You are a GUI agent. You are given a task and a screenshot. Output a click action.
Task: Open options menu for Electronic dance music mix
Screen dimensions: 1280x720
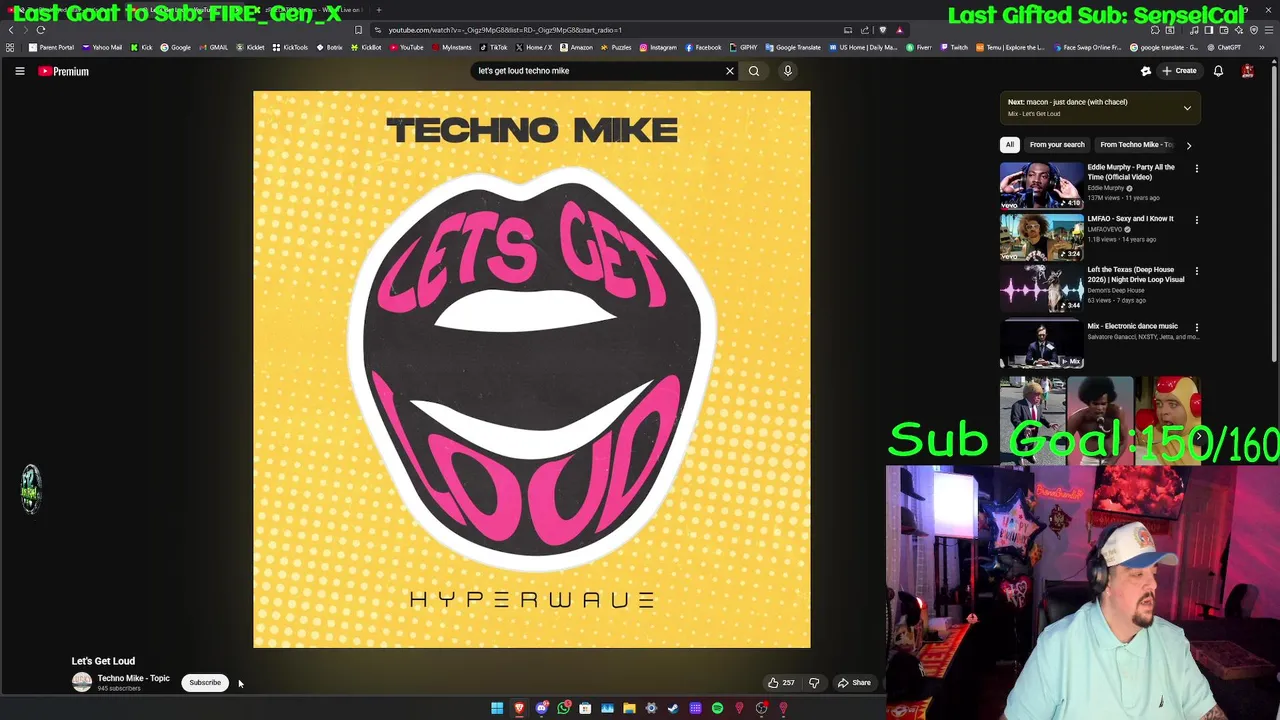pyautogui.click(x=1196, y=327)
